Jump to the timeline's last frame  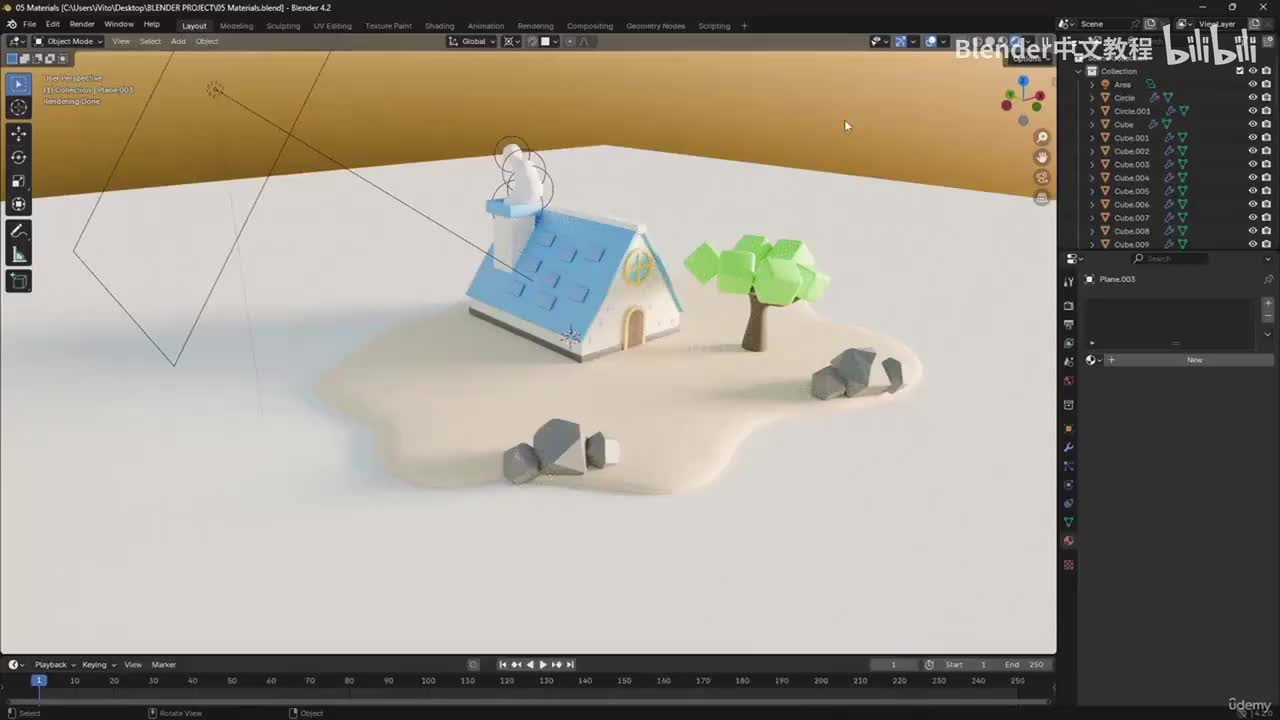pyautogui.click(x=571, y=665)
